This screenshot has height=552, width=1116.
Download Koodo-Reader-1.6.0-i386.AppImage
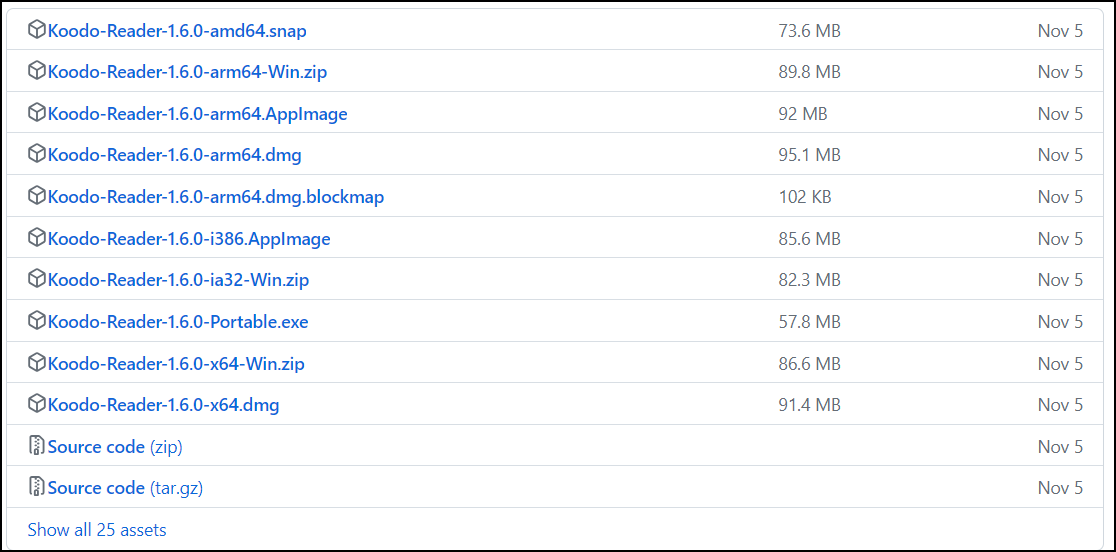[189, 239]
